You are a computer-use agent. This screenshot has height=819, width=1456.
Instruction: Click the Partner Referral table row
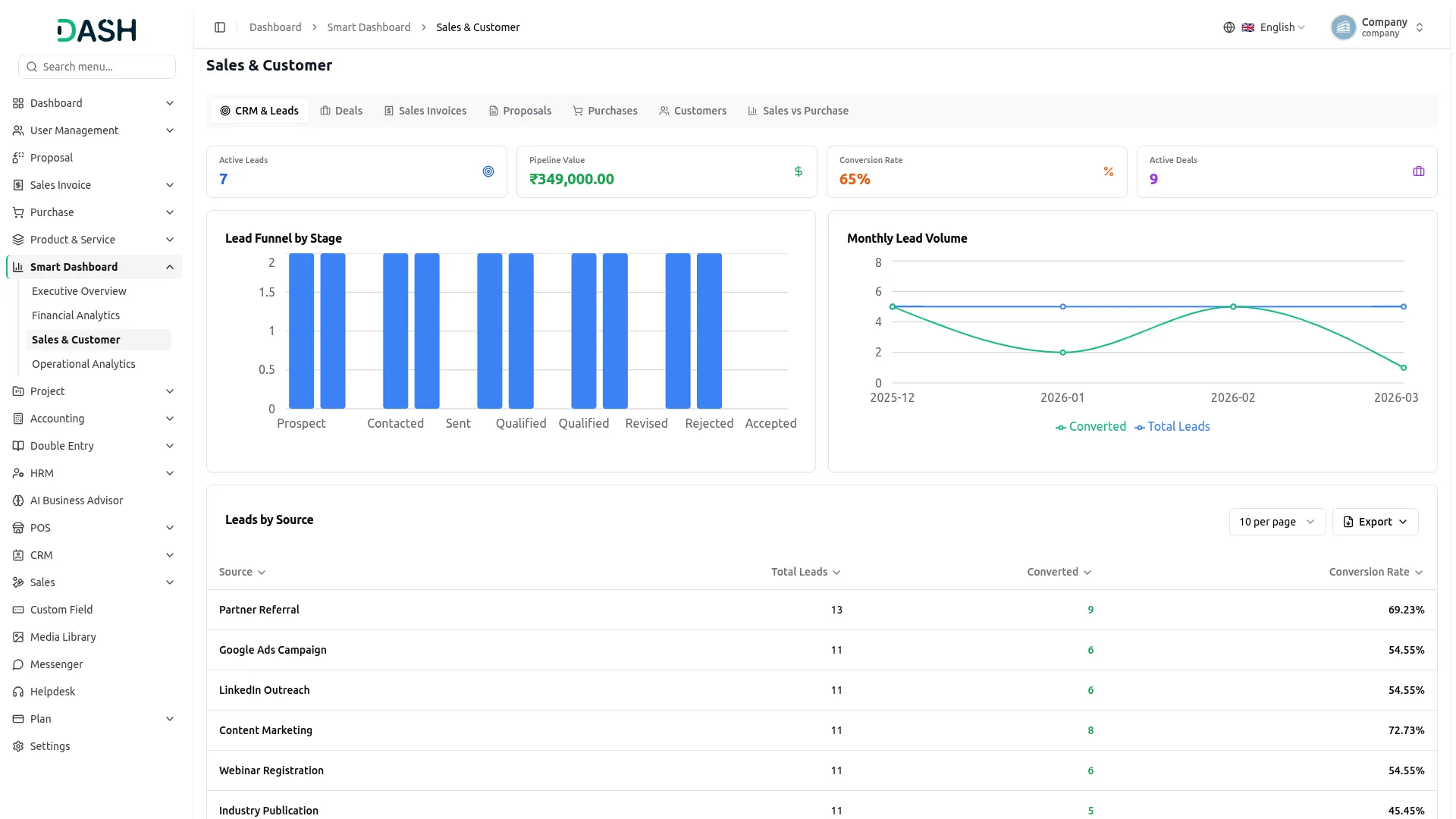821,610
